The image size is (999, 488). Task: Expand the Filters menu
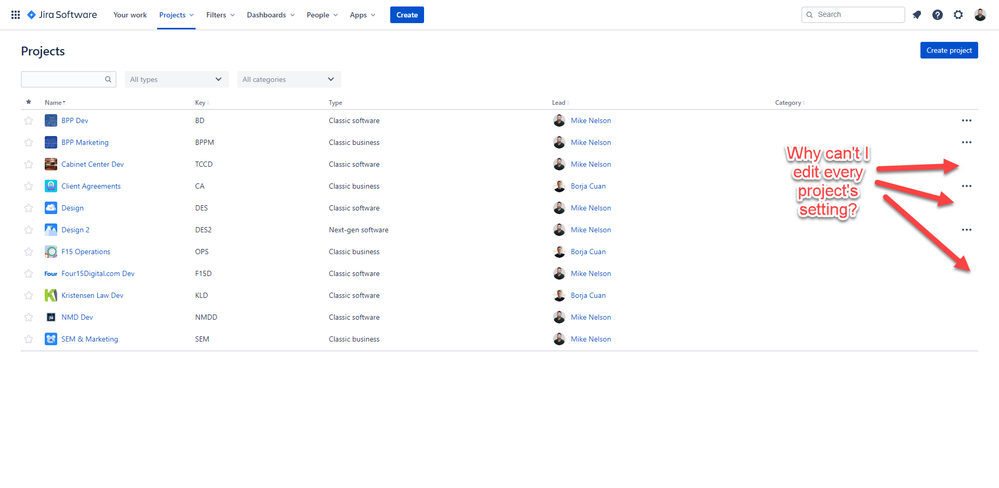(x=220, y=15)
